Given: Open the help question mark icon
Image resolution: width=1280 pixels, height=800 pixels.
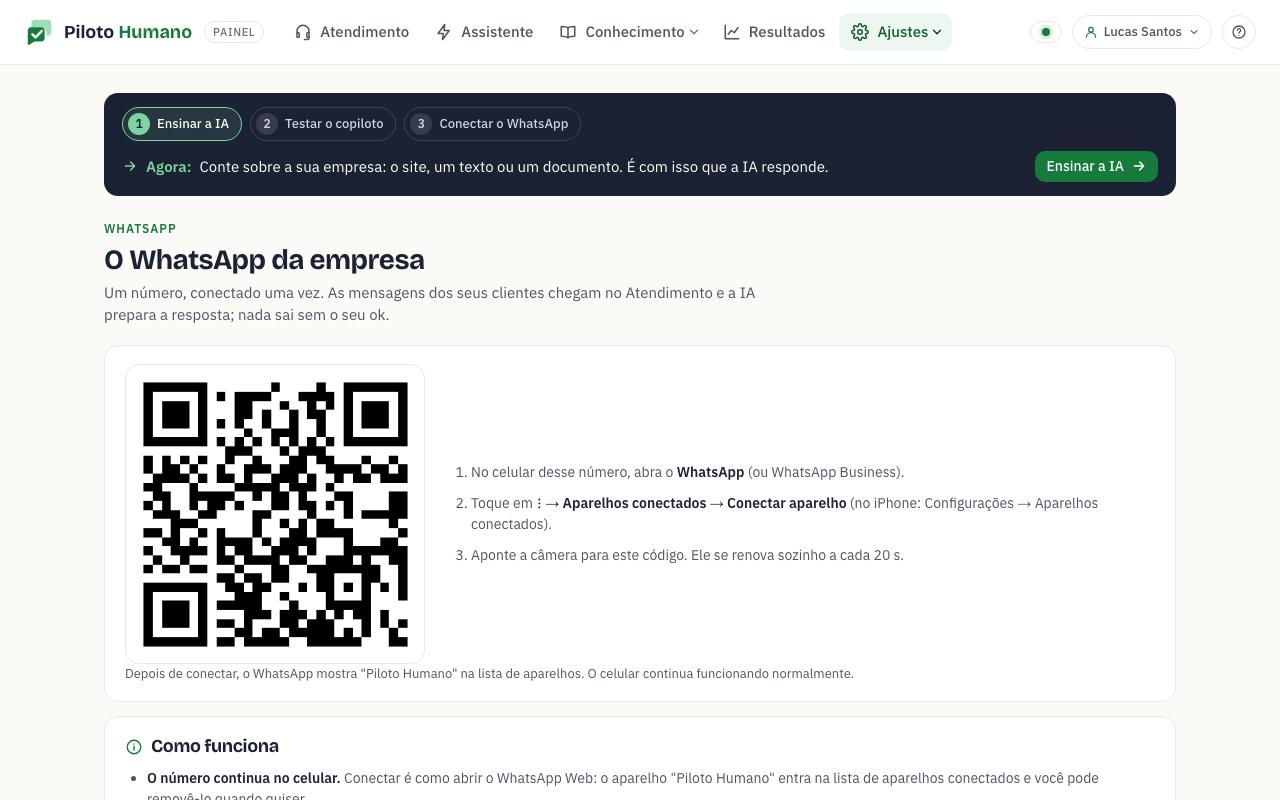Looking at the screenshot, I should pyautogui.click(x=1239, y=32).
